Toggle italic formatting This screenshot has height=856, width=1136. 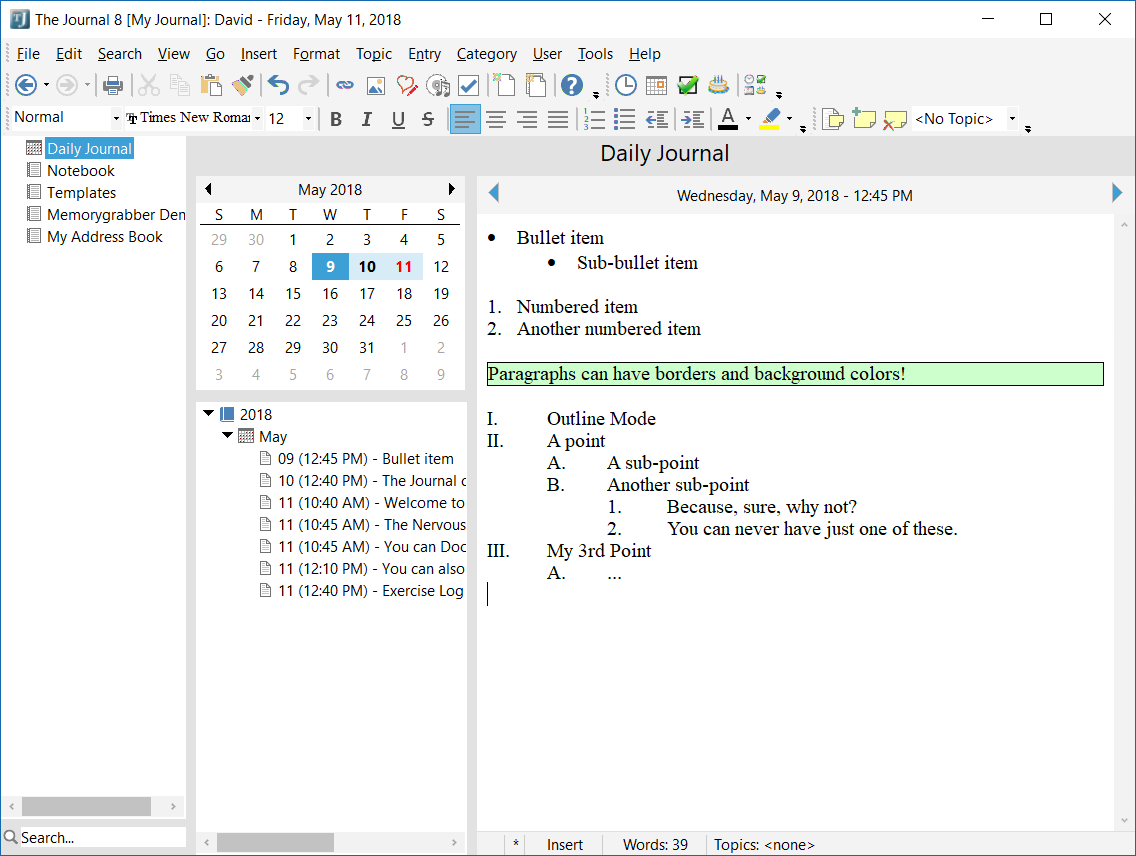coord(367,119)
